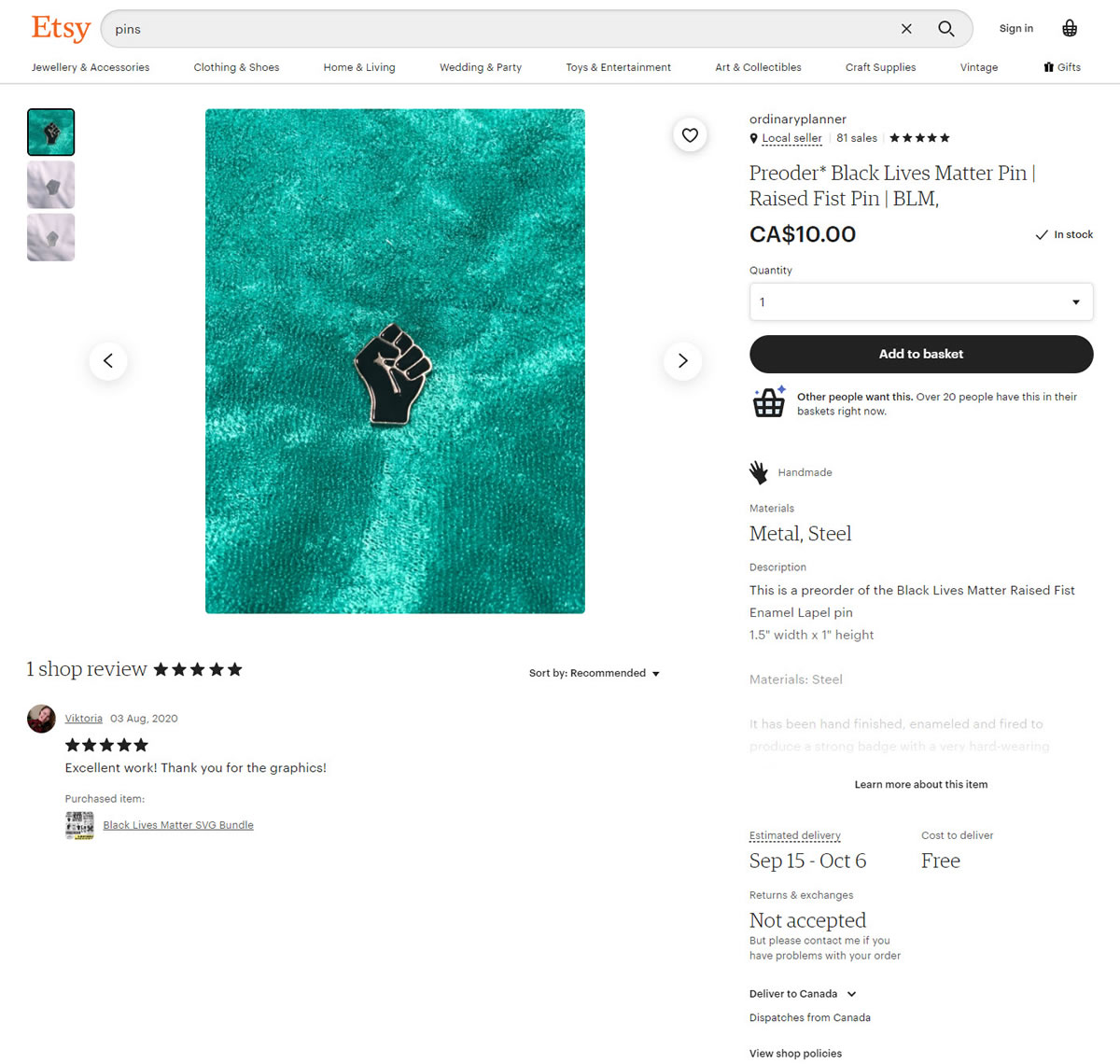Toggle the heart favourite button
1120x1064 pixels.
tap(690, 135)
